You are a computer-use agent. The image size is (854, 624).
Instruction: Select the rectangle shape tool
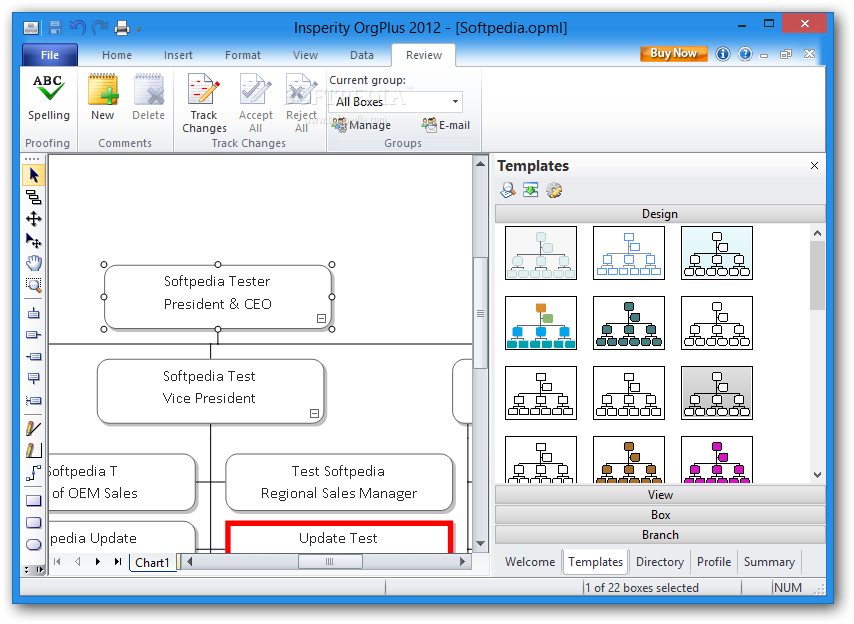click(x=34, y=501)
